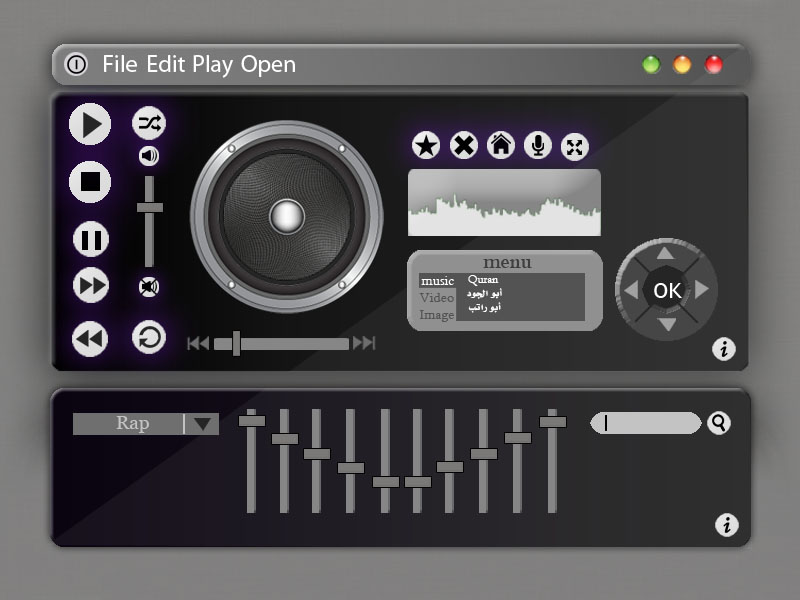Click the up arrow on navigation pad
The image size is (800, 600).
[x=665, y=253]
